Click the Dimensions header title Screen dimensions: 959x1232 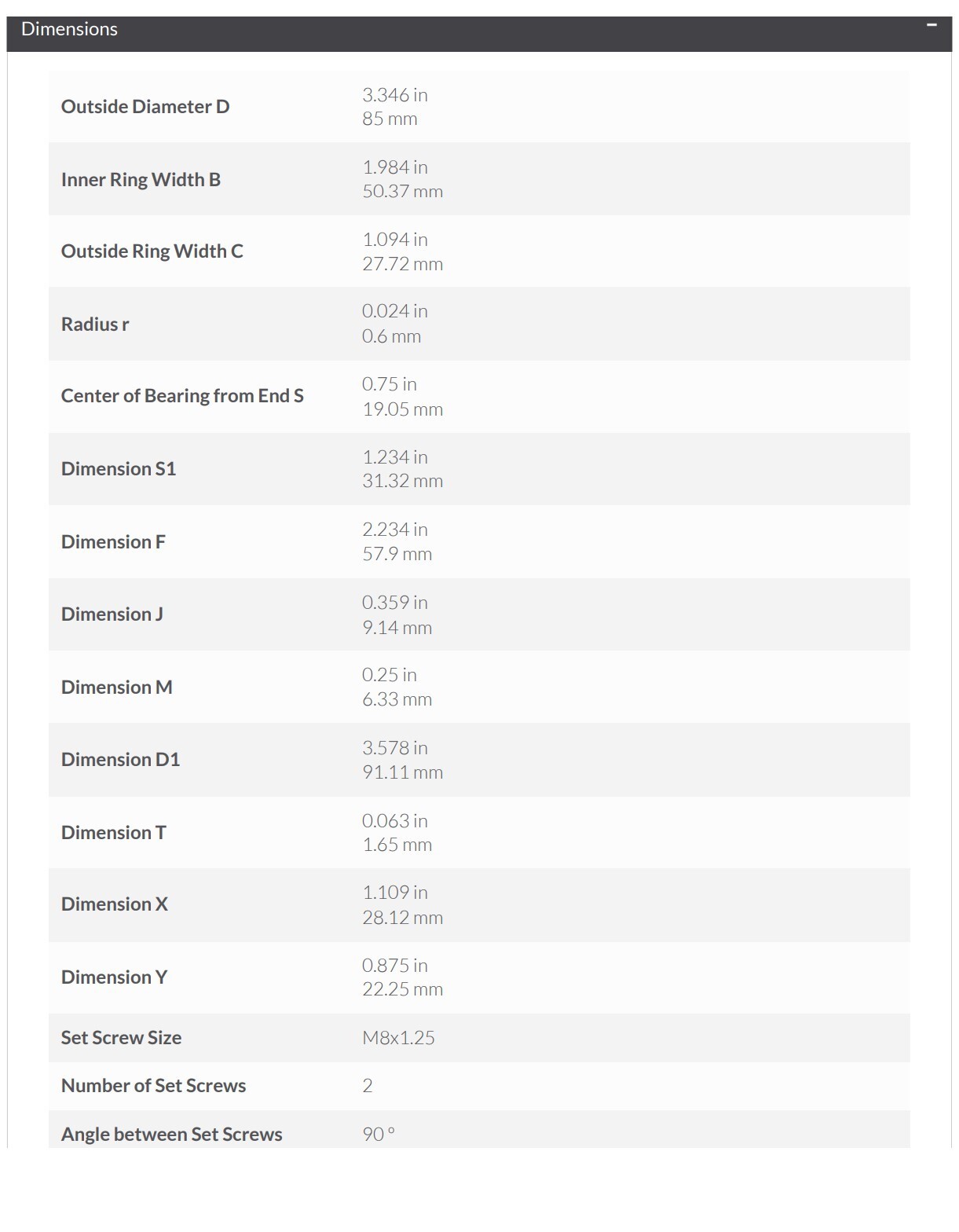[x=69, y=29]
